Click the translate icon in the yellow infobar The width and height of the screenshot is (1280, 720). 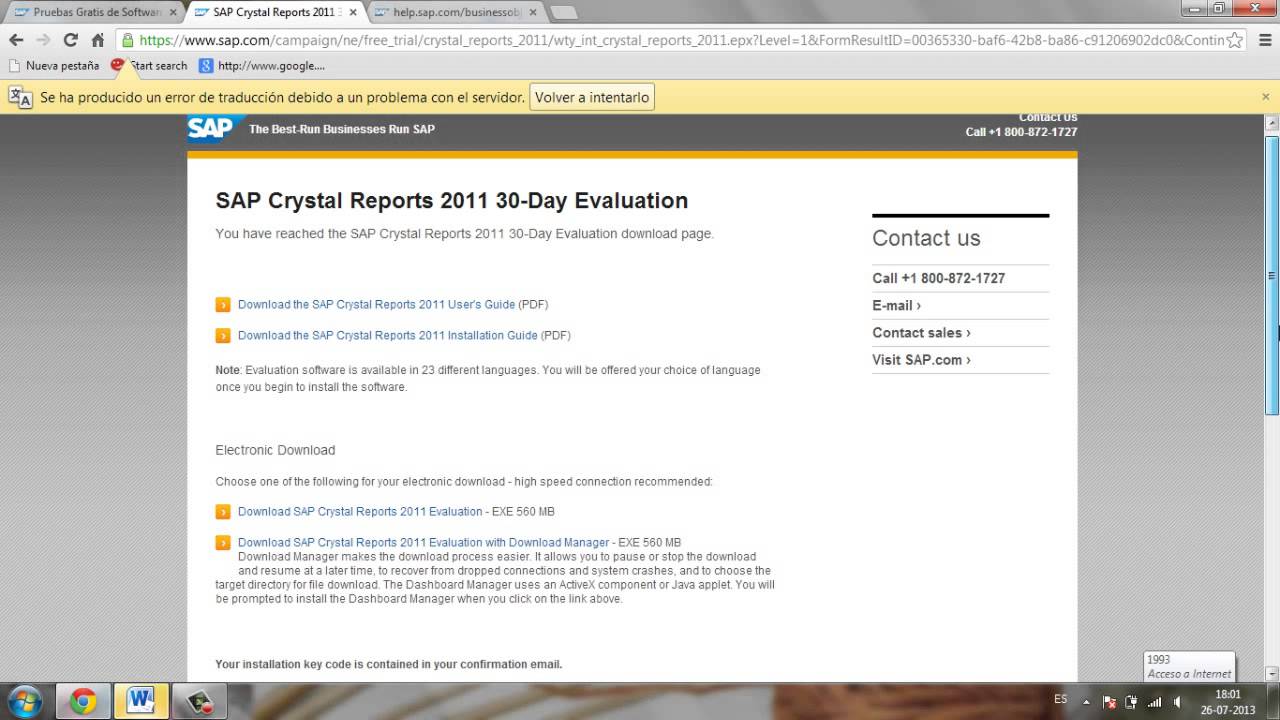point(20,97)
